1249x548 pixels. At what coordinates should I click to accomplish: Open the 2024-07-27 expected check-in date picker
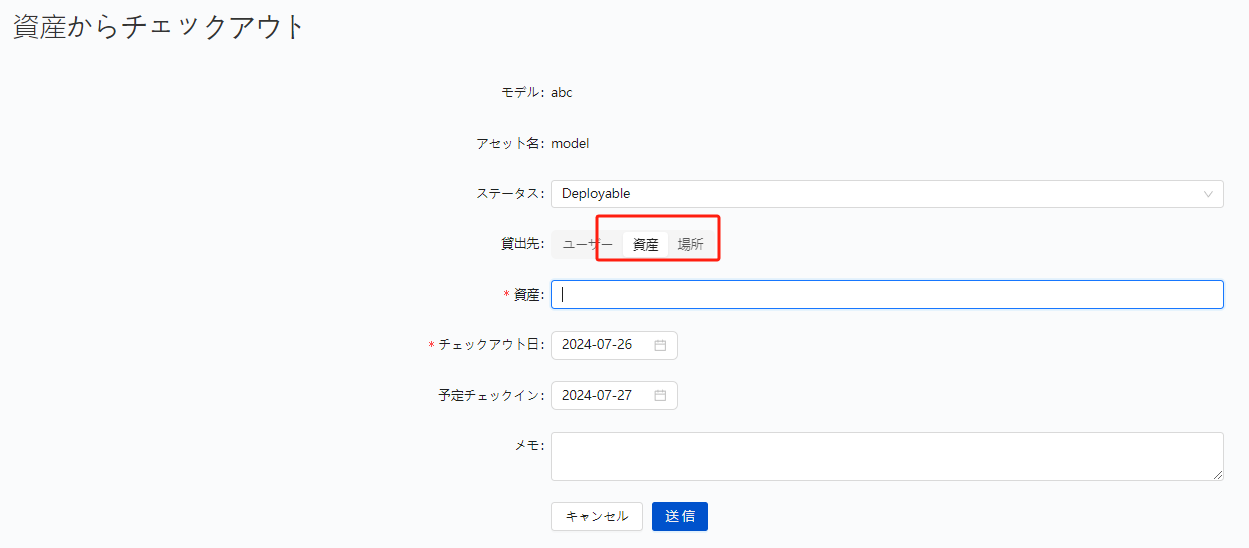click(600, 395)
